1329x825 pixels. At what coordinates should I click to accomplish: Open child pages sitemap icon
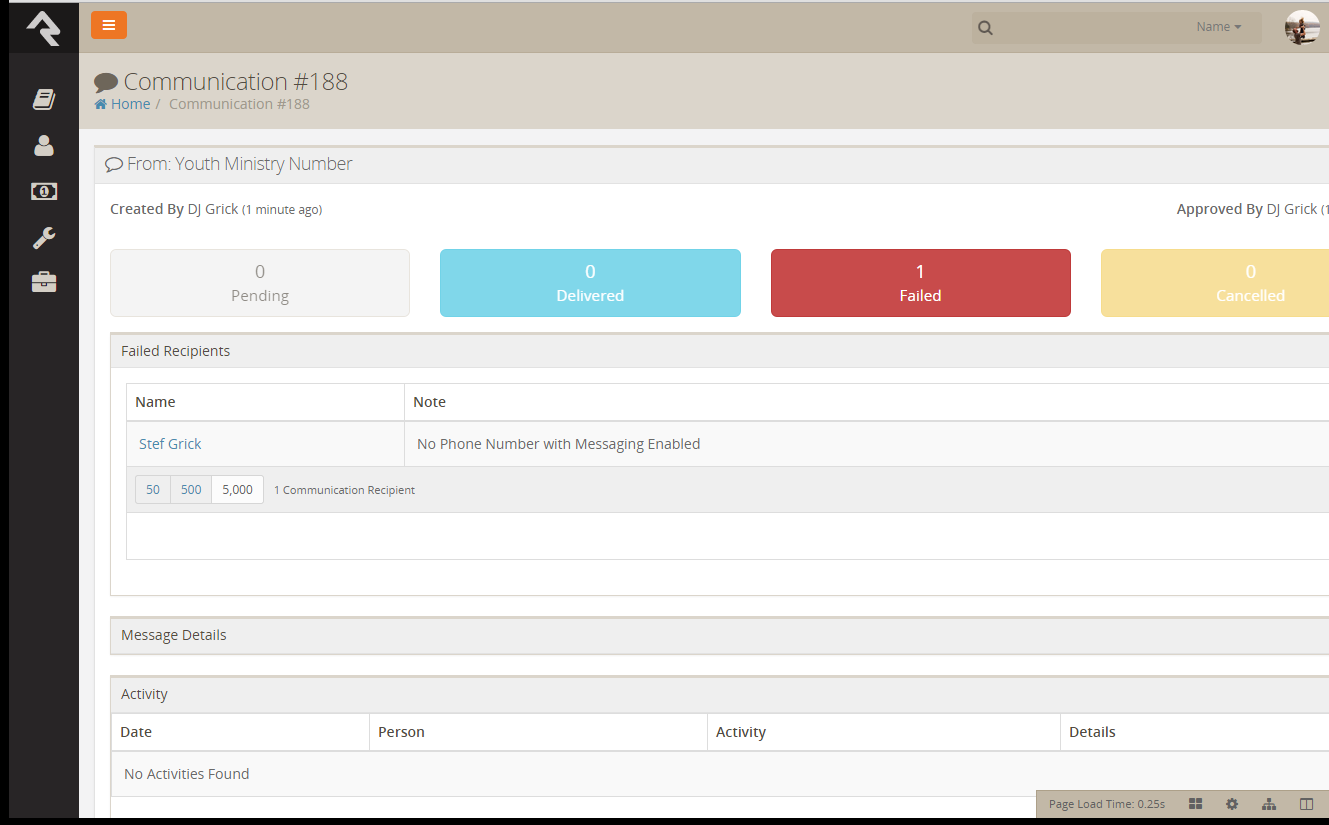(x=1269, y=804)
